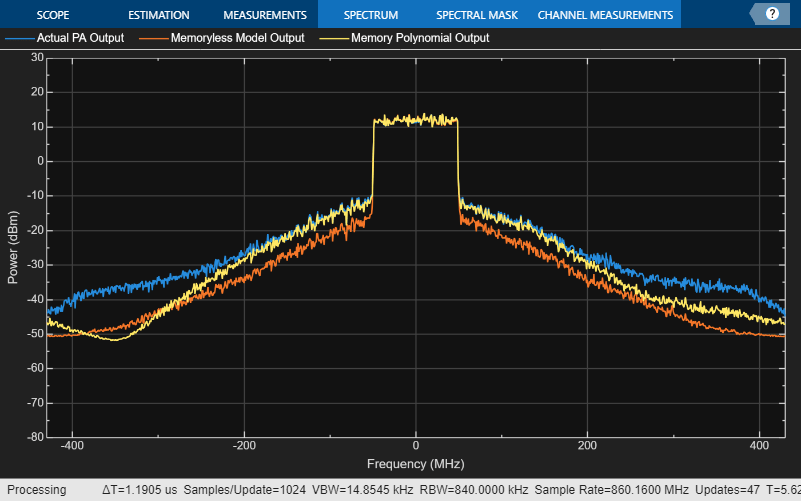Click the 0 MHz x-axis tick label
The image size is (801, 501).
[416, 445]
